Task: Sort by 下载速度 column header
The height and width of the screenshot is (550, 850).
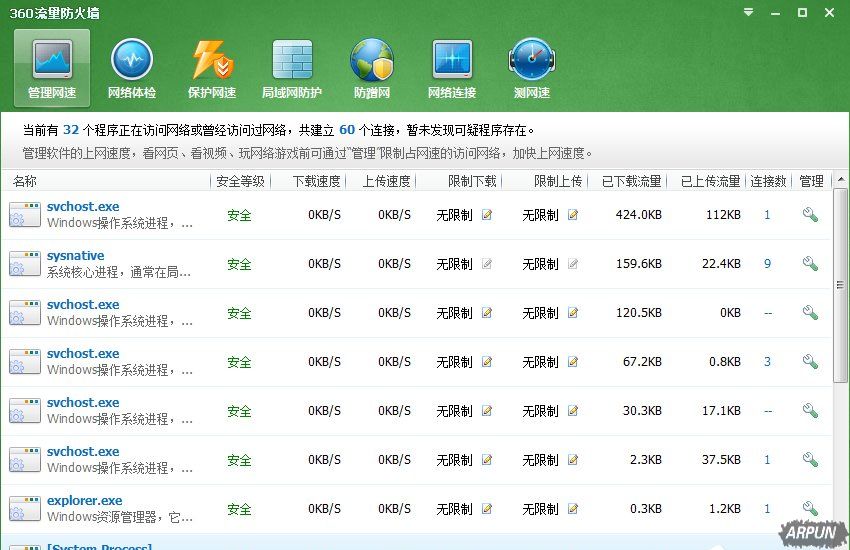Action: [x=316, y=181]
